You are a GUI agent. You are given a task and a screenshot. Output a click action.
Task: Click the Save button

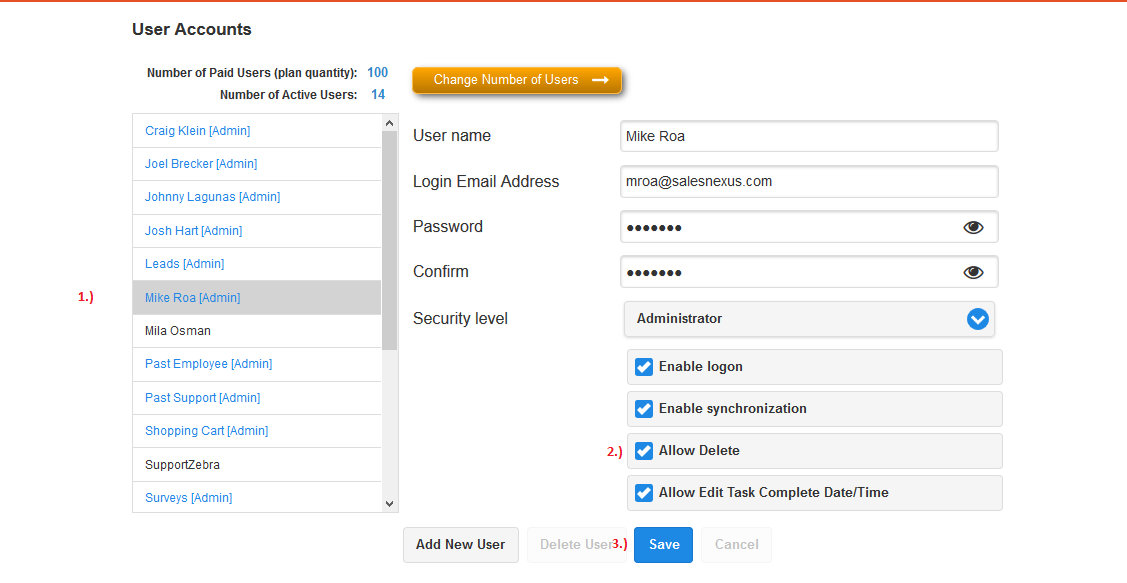(663, 545)
